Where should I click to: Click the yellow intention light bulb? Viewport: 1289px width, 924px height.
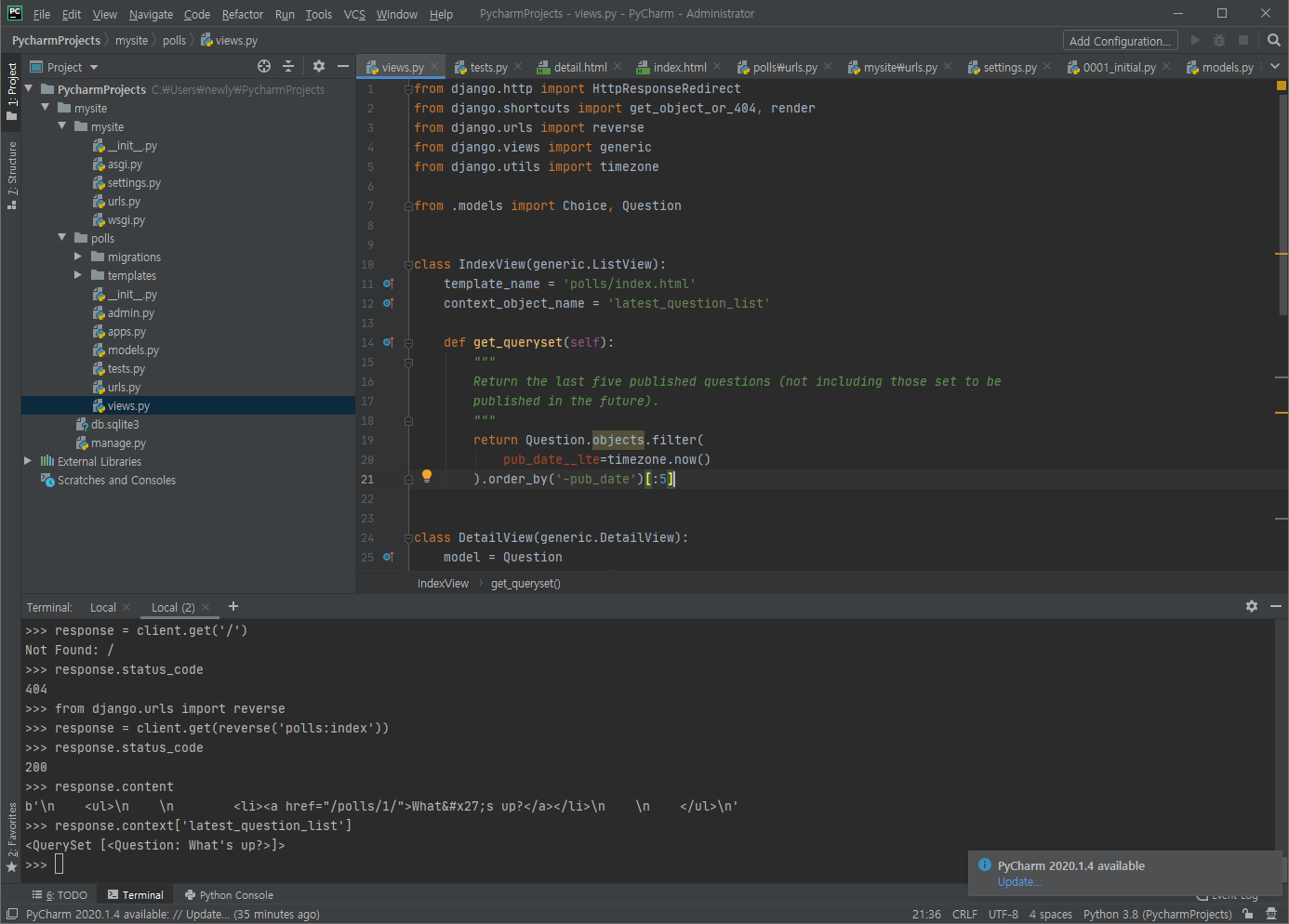coord(427,476)
